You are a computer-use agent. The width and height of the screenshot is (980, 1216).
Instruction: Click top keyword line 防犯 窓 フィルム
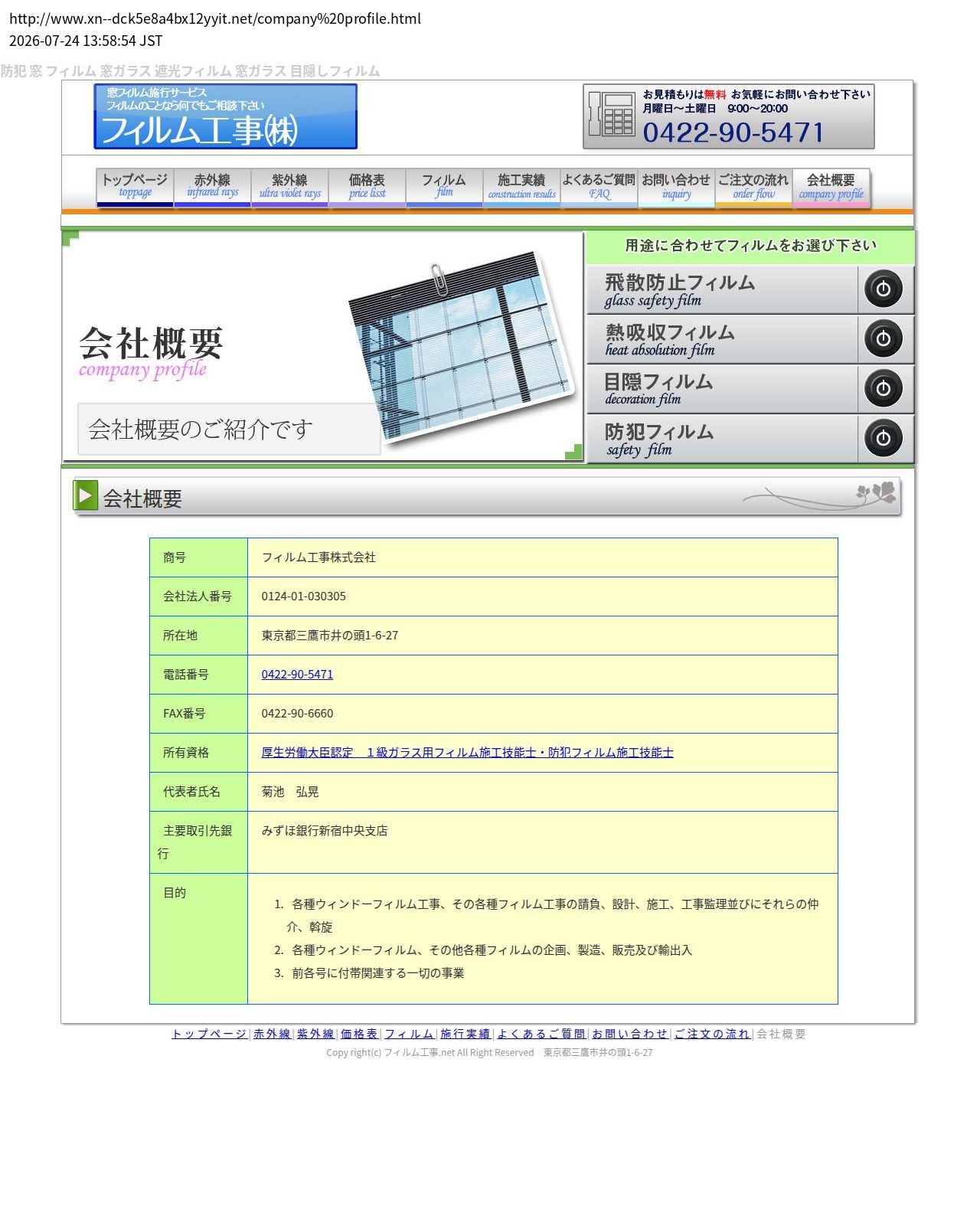click(190, 71)
